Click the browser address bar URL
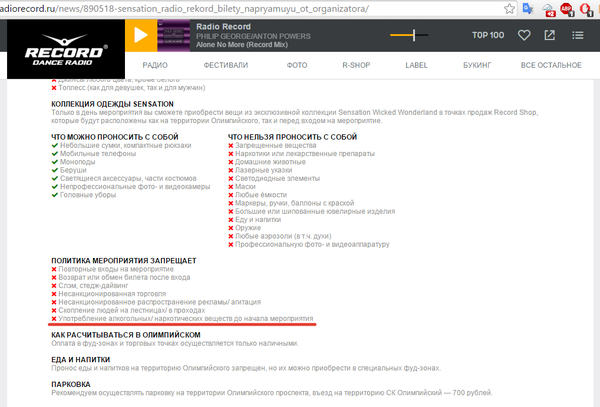Viewport: 600px width, 407px height. [184, 8]
